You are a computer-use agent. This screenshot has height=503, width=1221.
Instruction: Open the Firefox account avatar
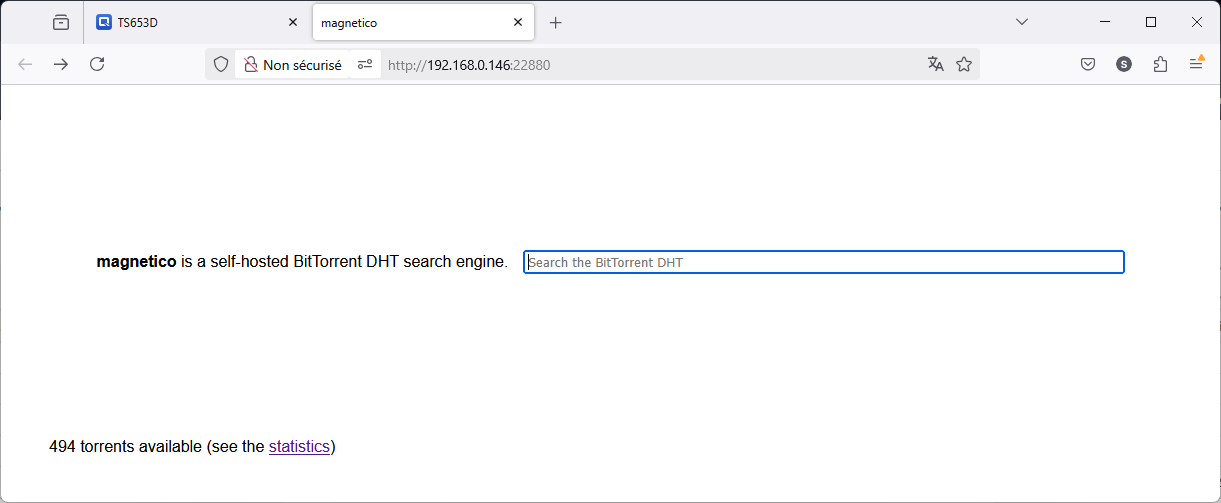(x=1124, y=64)
